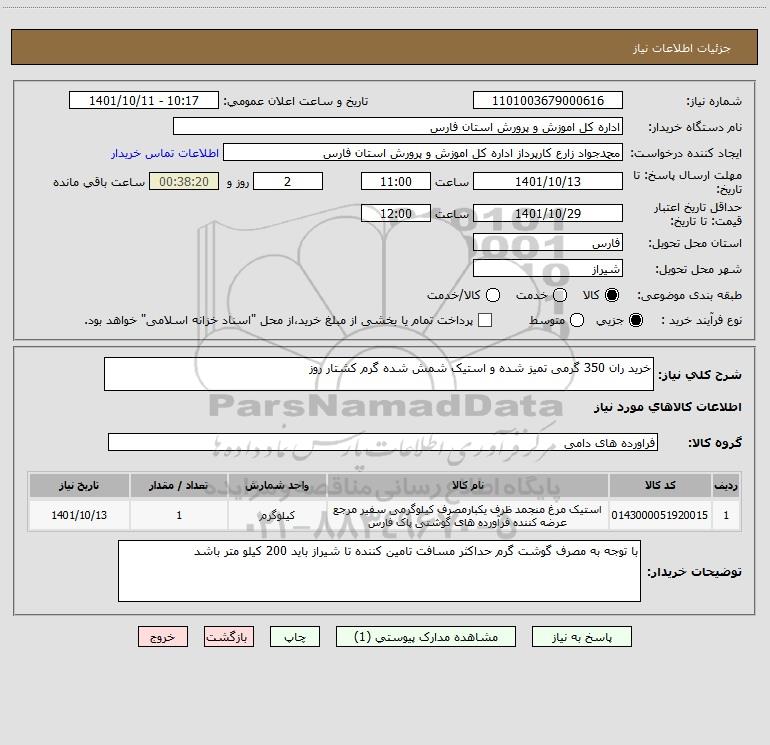Click the remaining time 00:38:20 field
The image size is (770, 745).
point(184,181)
